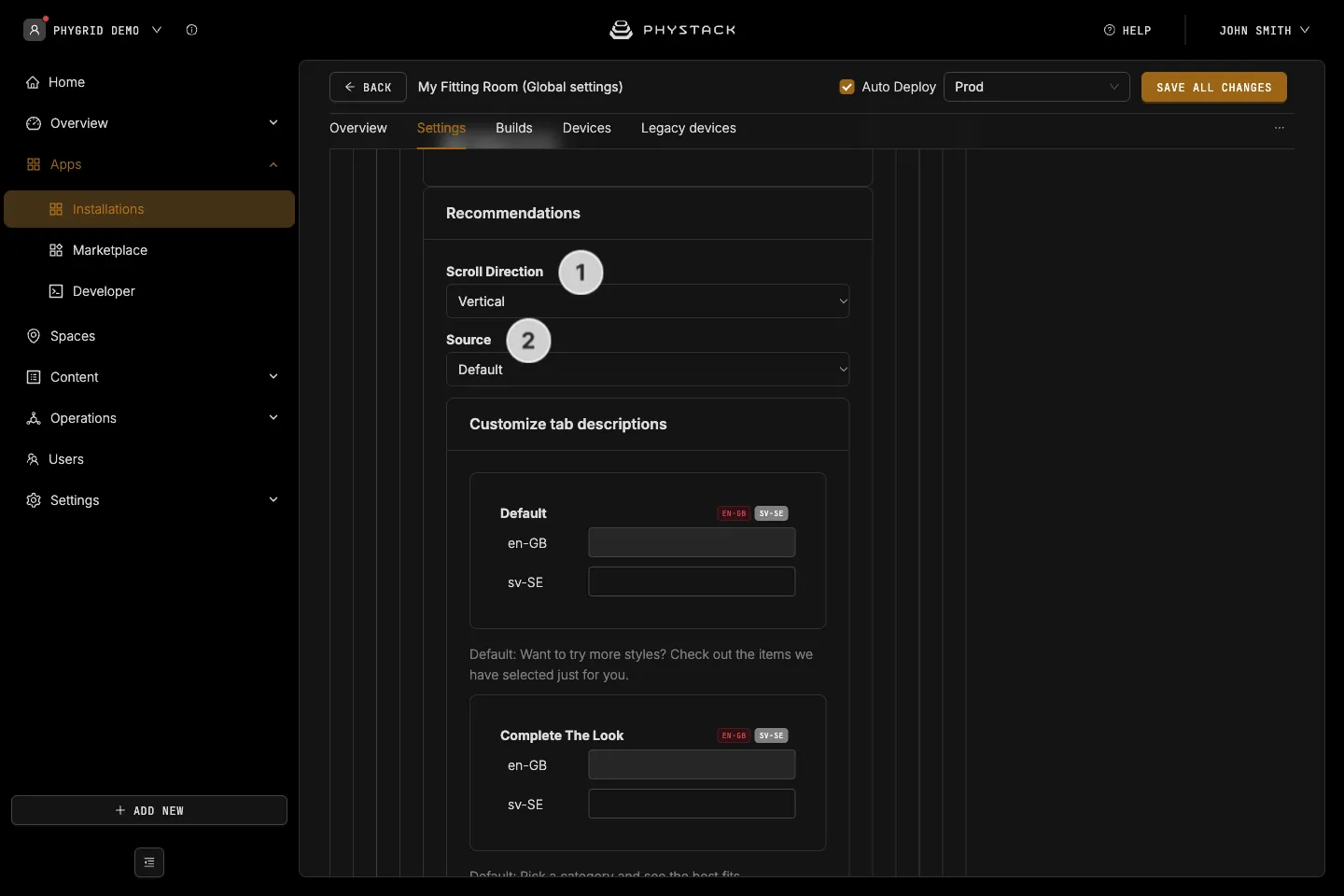Screen dimensions: 1344x896
Task: Click the Default en-GB input field
Action: [692, 542]
